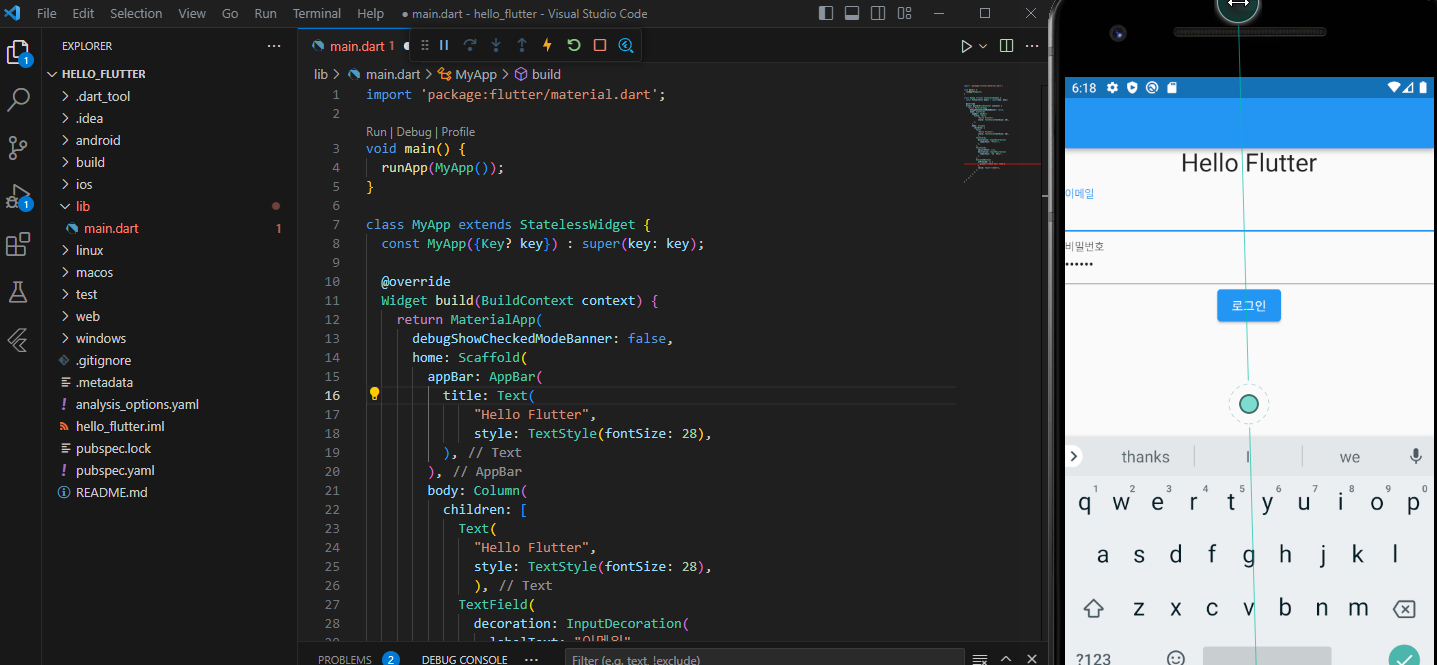Stop the debug session
This screenshot has width=1437, height=665.
click(x=600, y=45)
